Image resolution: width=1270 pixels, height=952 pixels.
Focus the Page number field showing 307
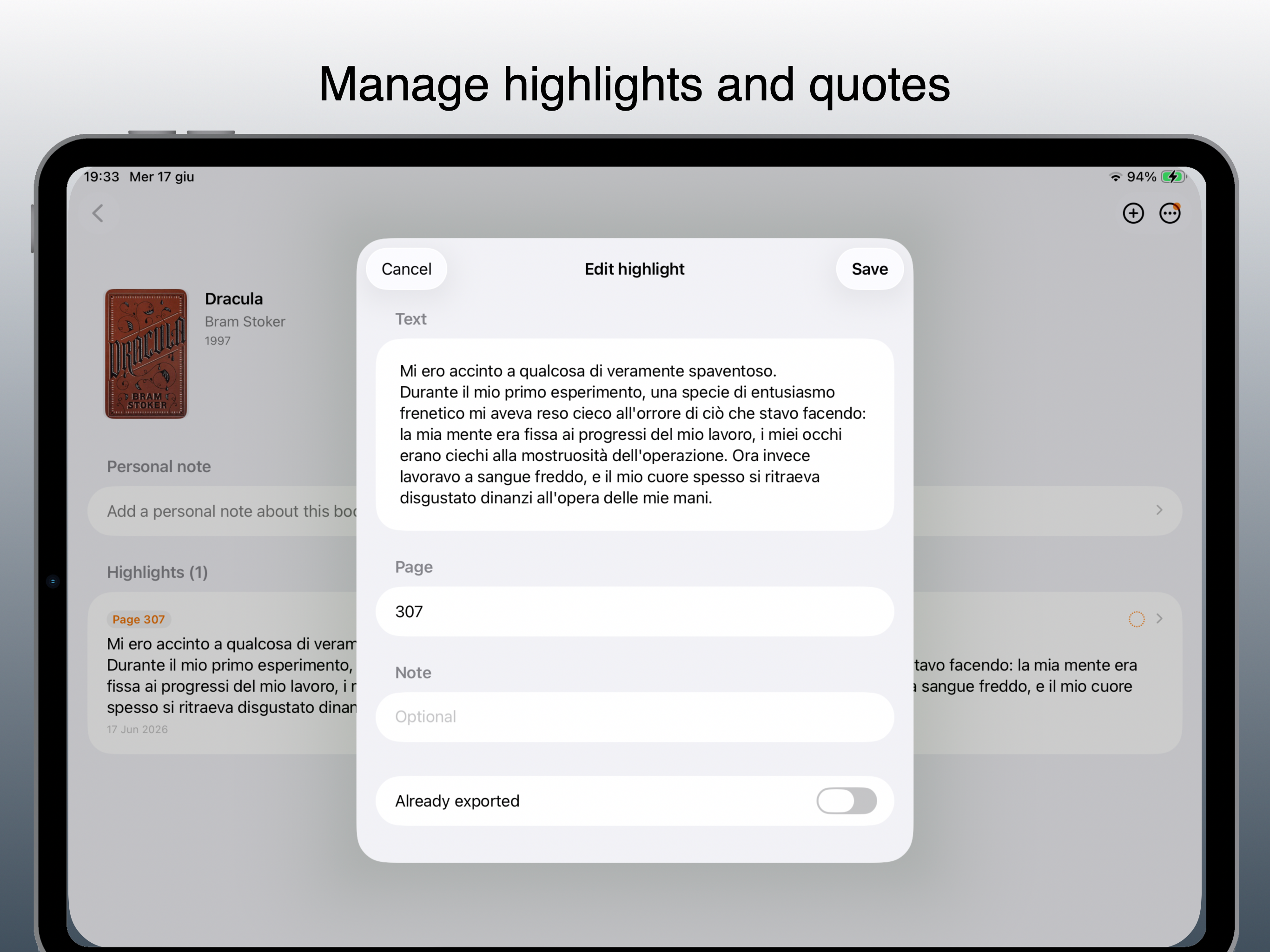pos(635,612)
